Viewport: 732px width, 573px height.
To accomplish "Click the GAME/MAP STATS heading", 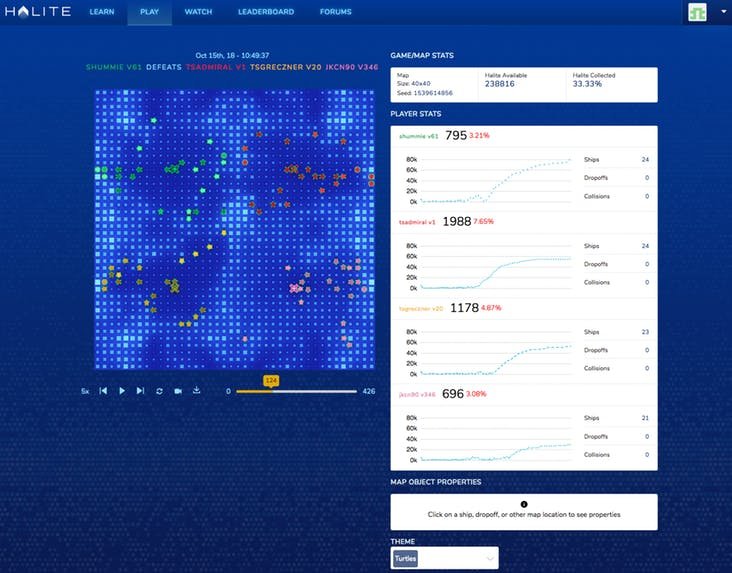I will pos(422,55).
